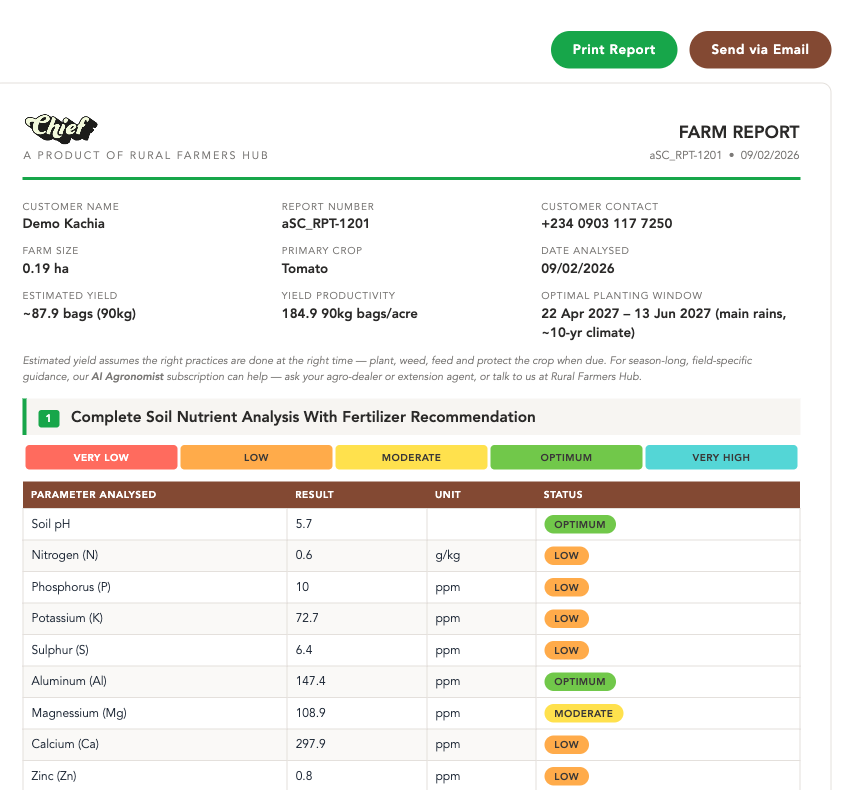
Task: Click the Calcium (Ca) row label
Action: pyautogui.click(x=65, y=744)
